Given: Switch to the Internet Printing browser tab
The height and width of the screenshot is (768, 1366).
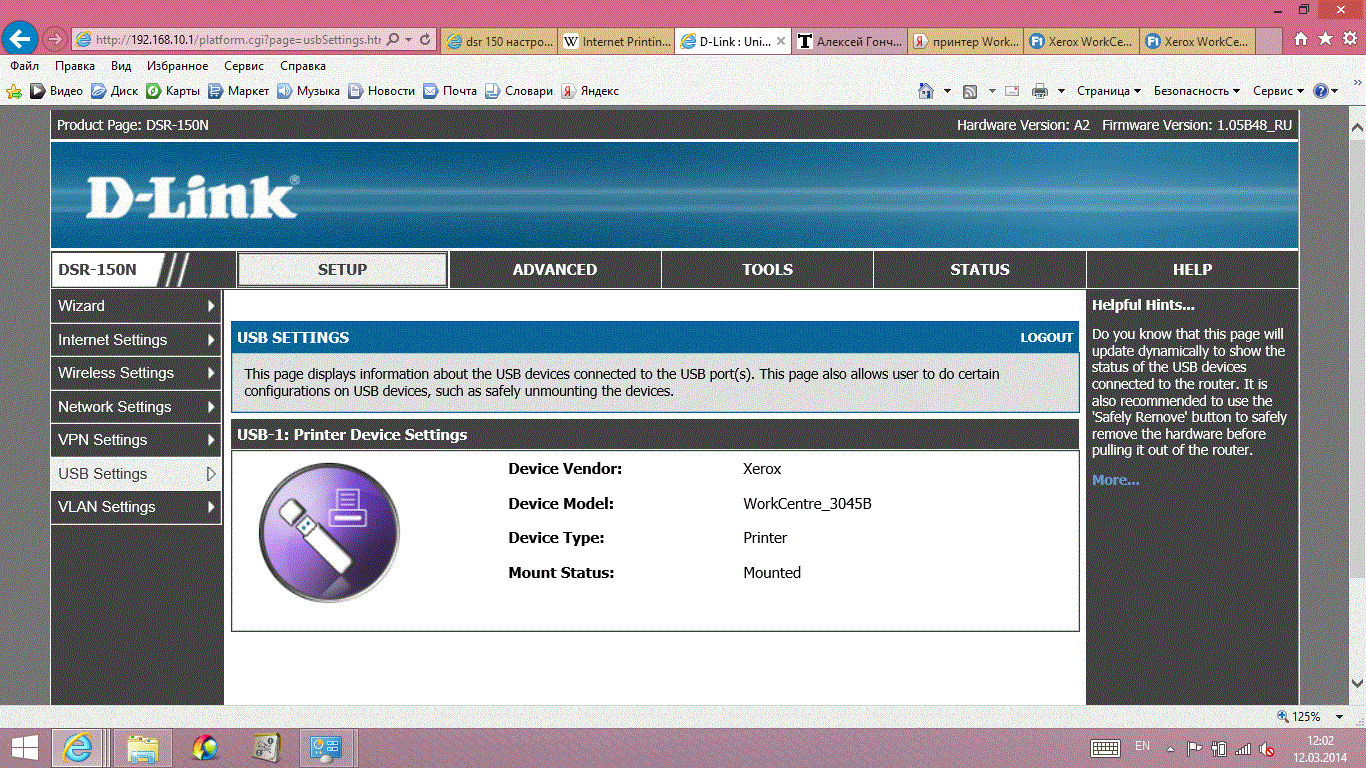Looking at the screenshot, I should pyautogui.click(x=615, y=41).
